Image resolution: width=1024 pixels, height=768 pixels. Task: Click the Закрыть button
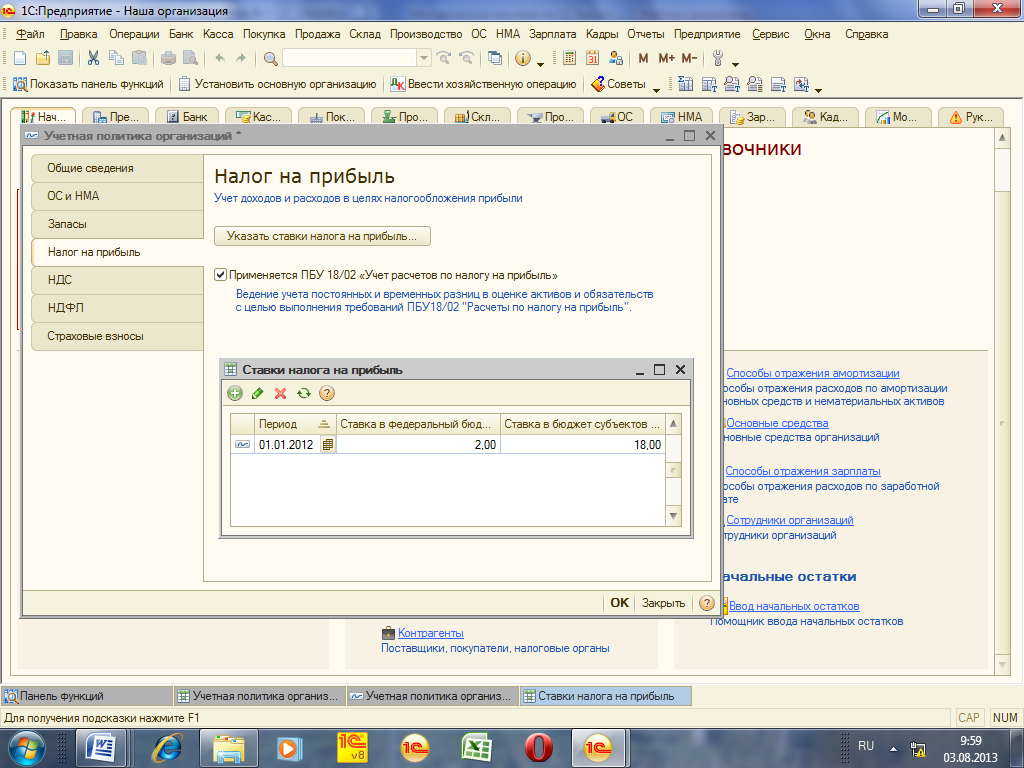[x=664, y=603]
